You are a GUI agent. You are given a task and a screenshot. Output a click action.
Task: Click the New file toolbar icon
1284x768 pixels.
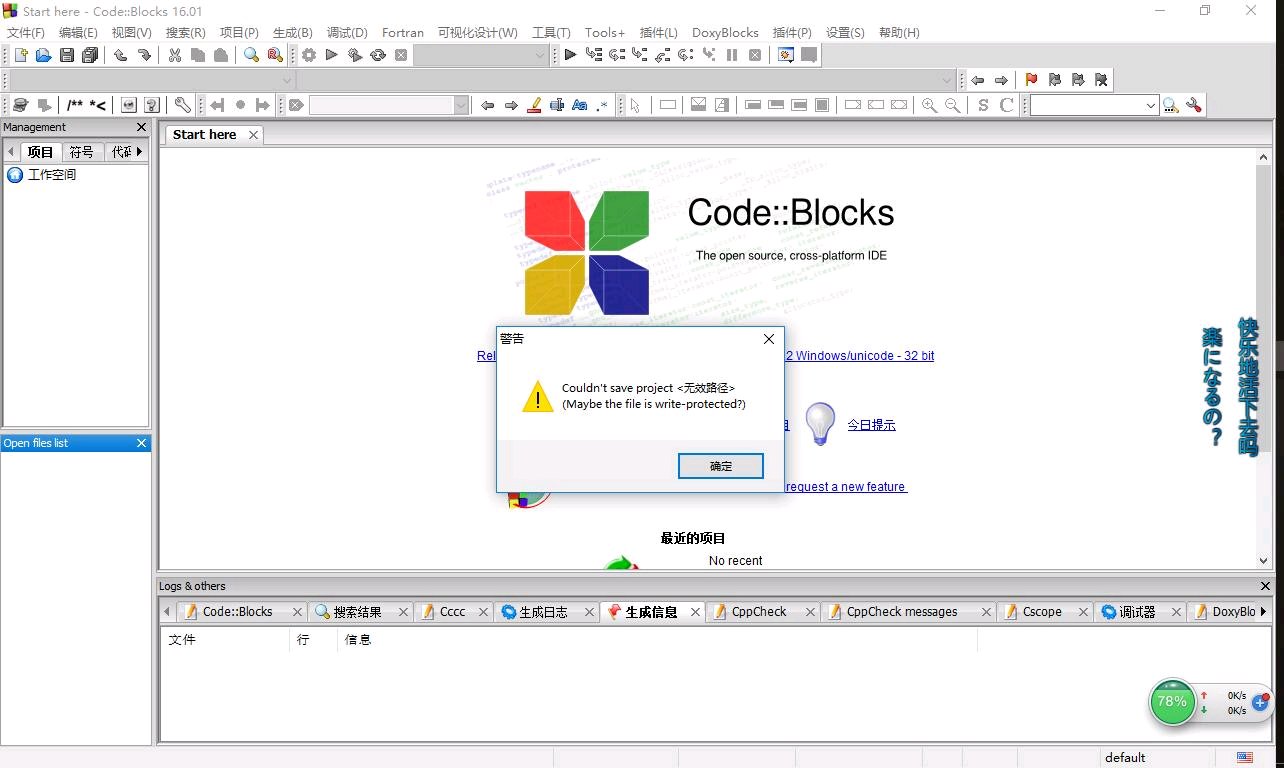(x=20, y=55)
